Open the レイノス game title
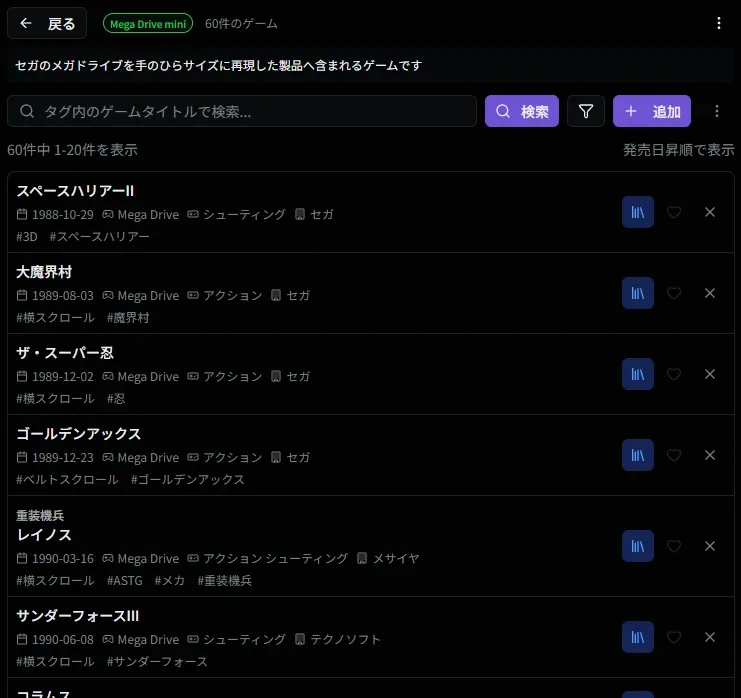Screen dimensions: 741x698 (x=44, y=535)
